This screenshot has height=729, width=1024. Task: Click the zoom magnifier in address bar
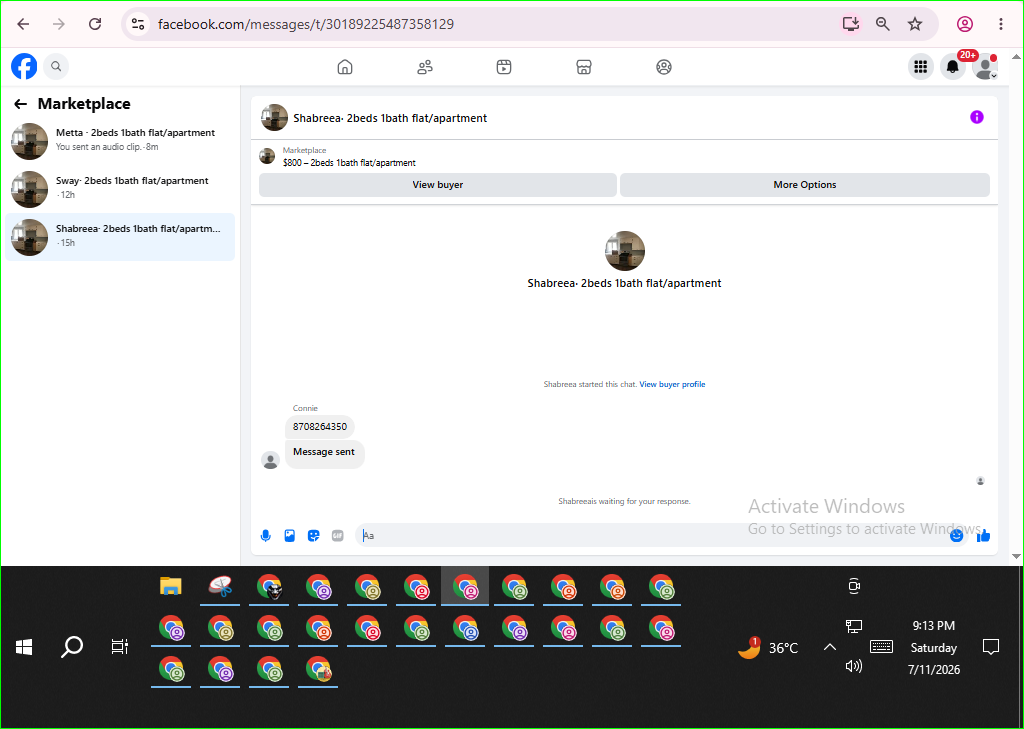click(x=883, y=24)
